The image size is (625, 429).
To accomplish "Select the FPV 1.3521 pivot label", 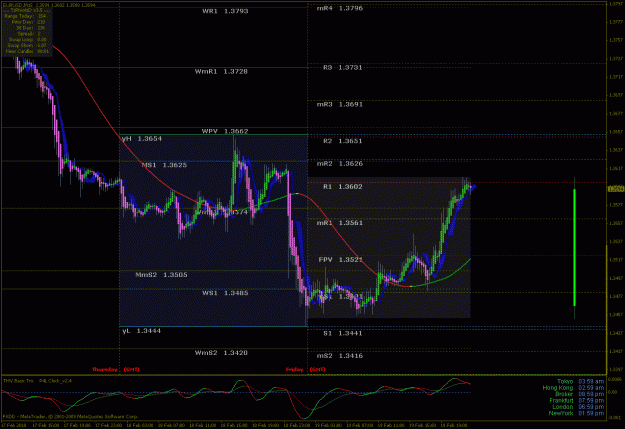I will point(340,260).
